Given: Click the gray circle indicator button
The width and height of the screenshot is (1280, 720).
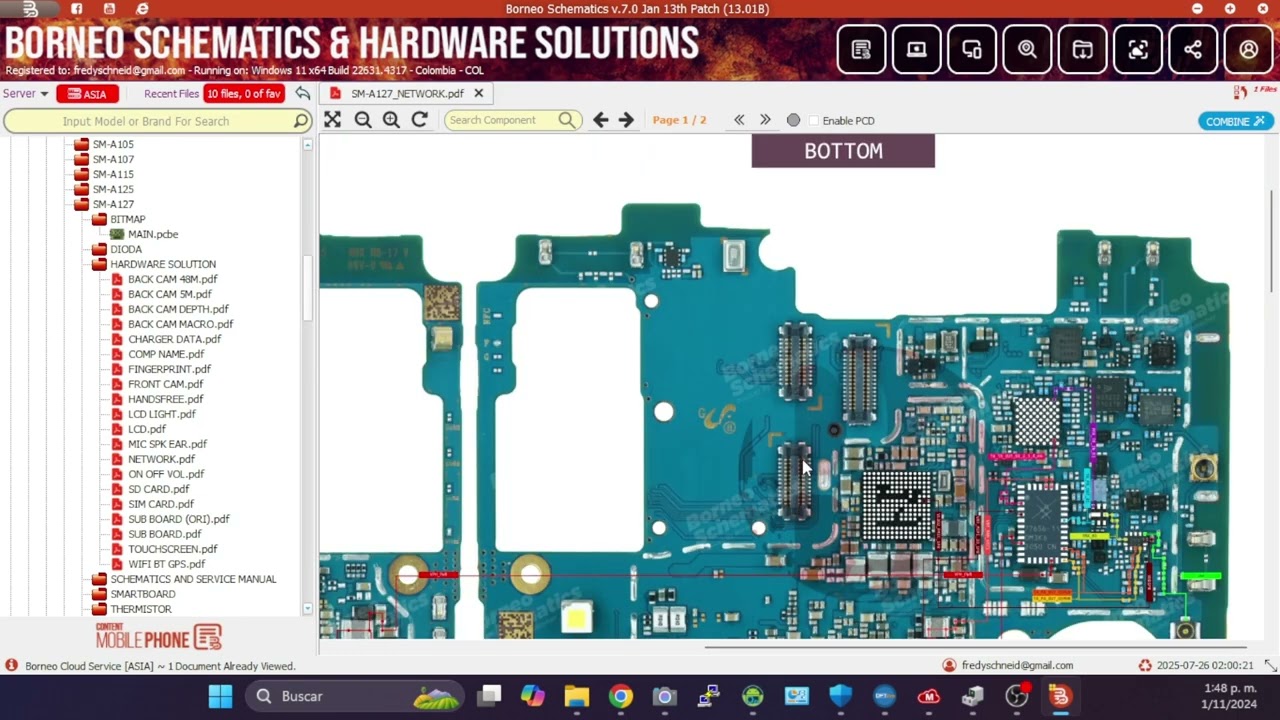Looking at the screenshot, I should [793, 120].
